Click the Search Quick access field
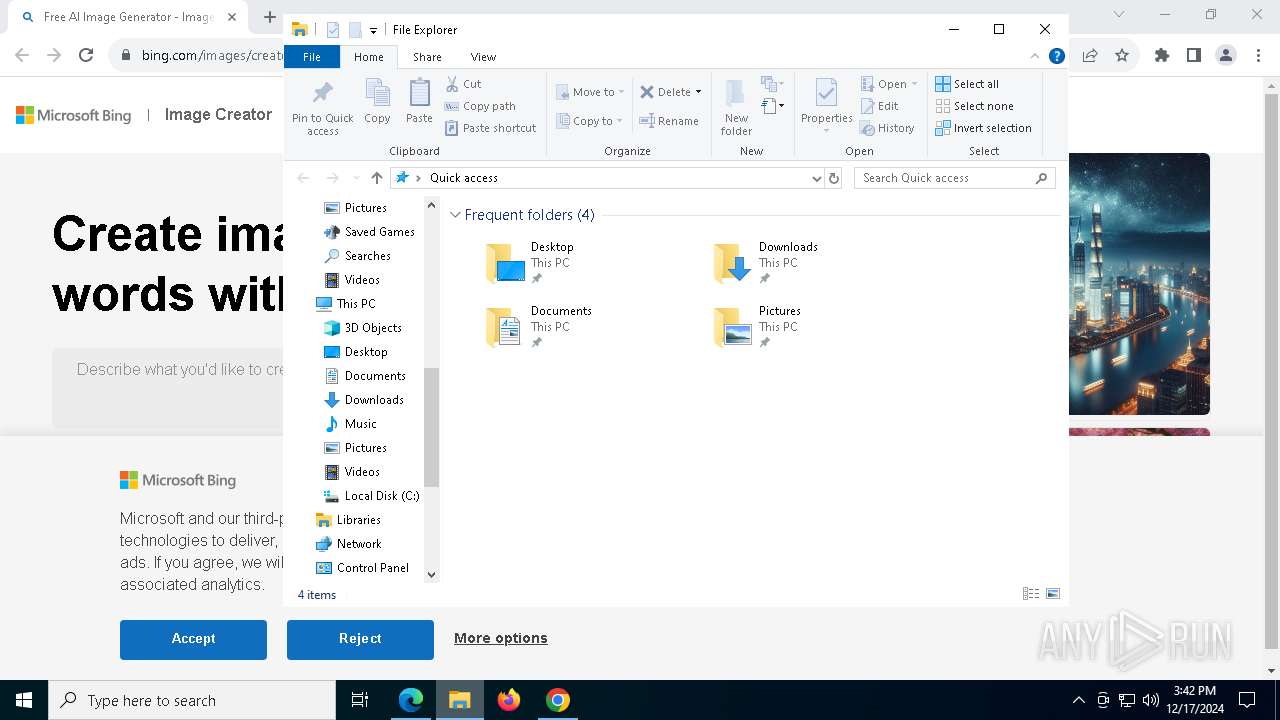Viewport: 1280px width, 720px height. 955,178
